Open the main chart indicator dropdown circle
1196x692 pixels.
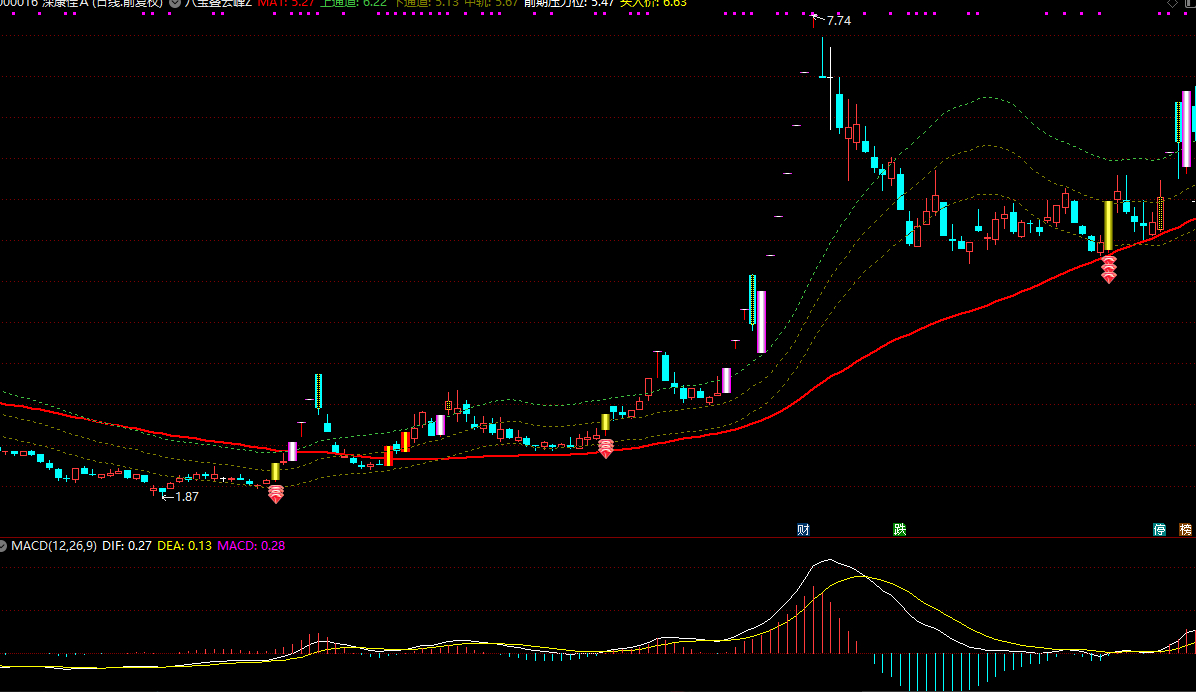176,4
